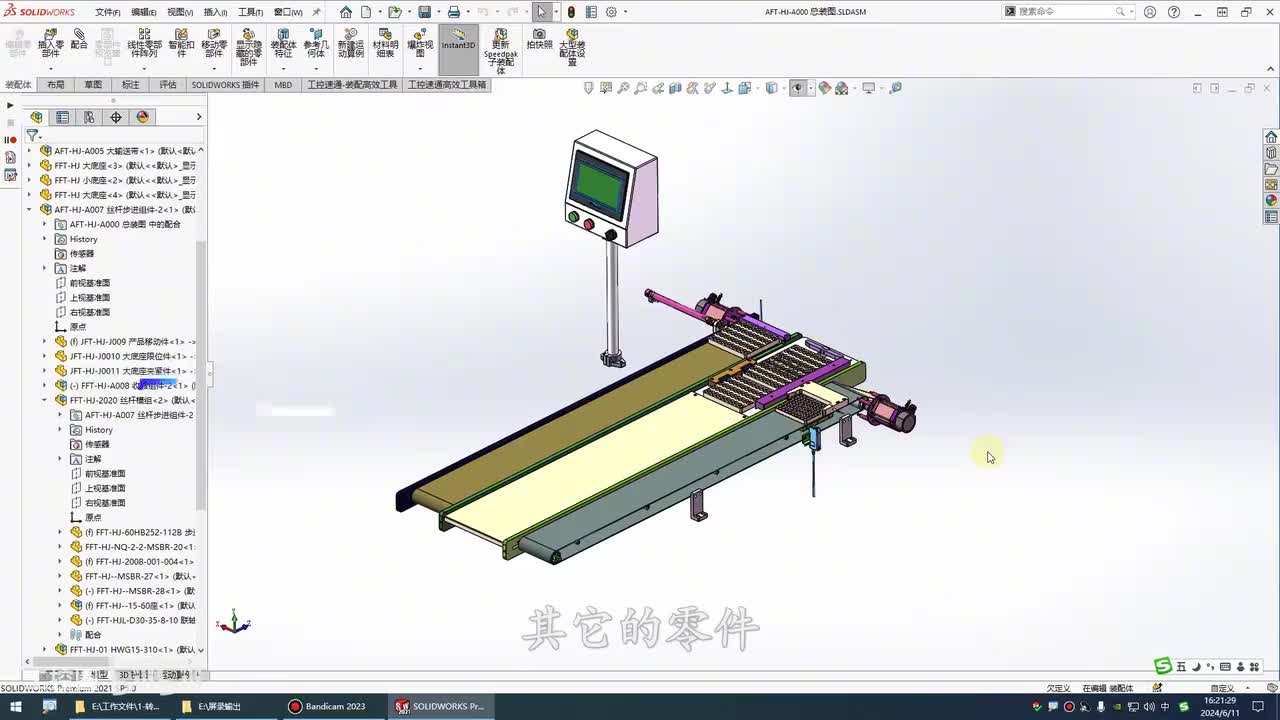Expand AFT-HJ-A005 大输送带 tree node
This screenshot has width=1280, height=720.
(x=29, y=151)
